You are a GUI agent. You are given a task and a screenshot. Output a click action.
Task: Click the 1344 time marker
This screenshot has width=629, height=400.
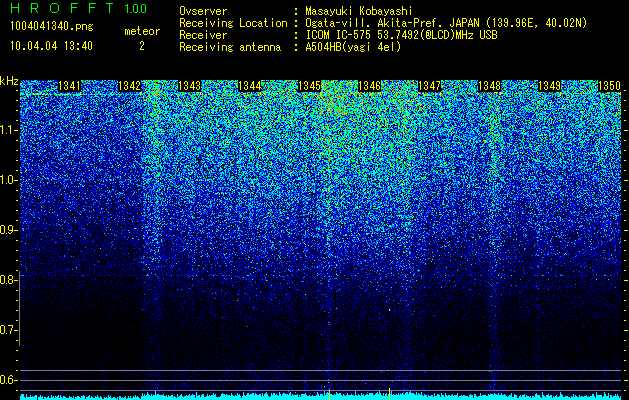coord(250,86)
